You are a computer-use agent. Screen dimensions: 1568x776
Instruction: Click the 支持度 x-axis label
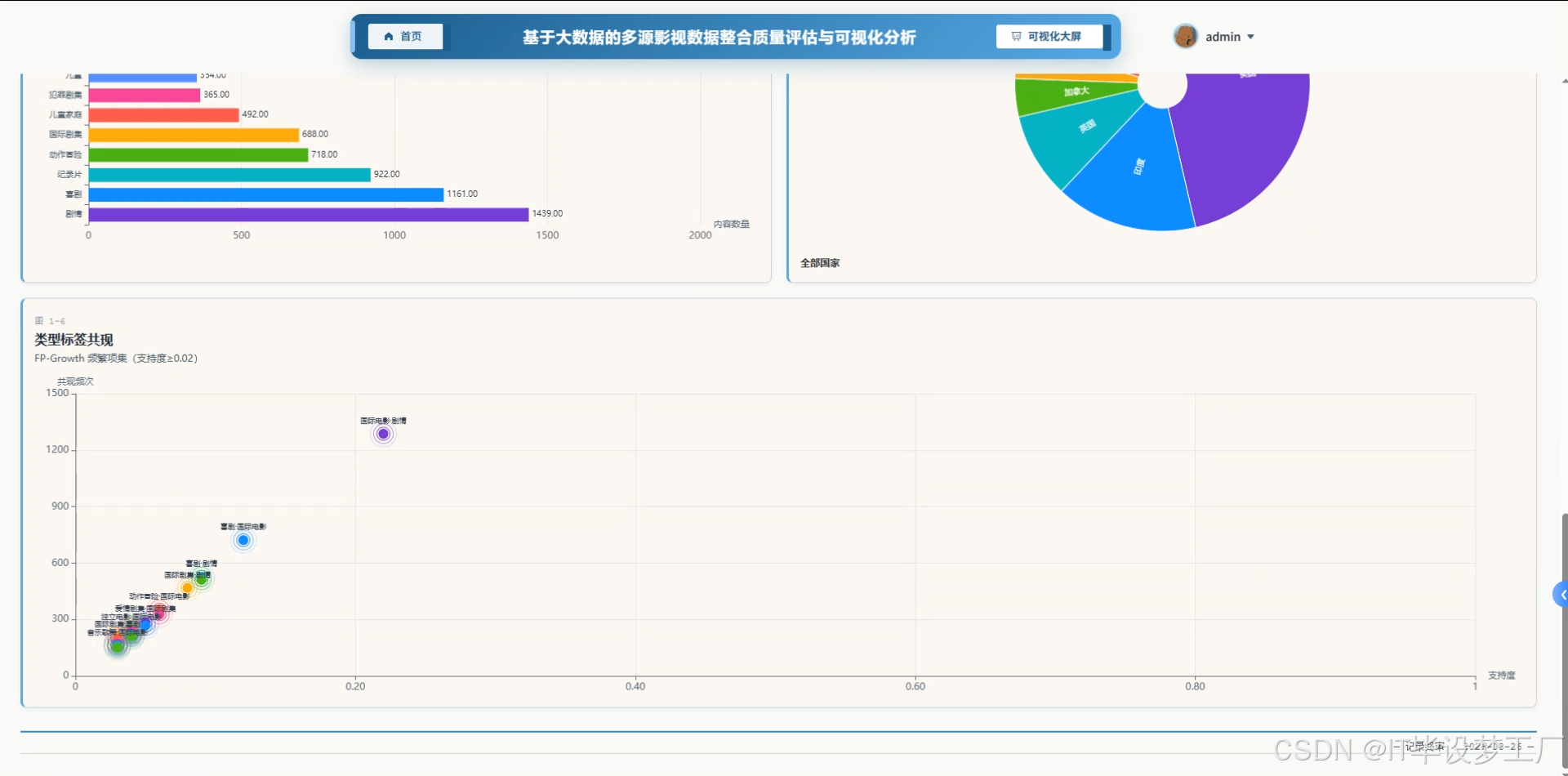tap(1501, 676)
